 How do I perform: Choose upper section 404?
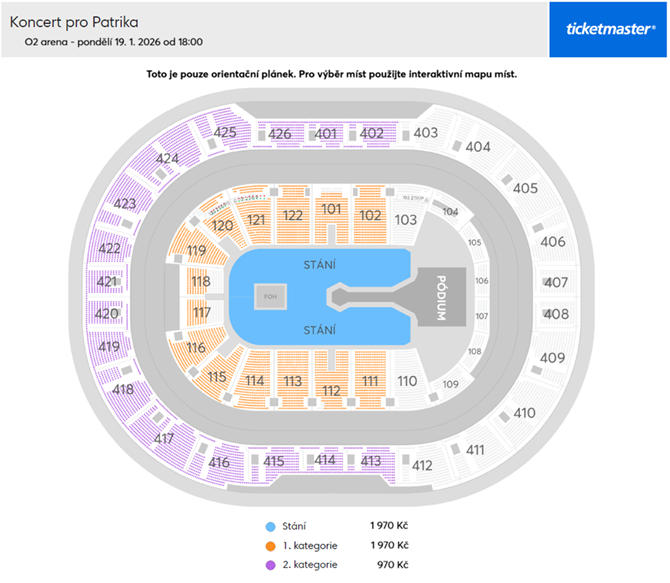(x=478, y=147)
